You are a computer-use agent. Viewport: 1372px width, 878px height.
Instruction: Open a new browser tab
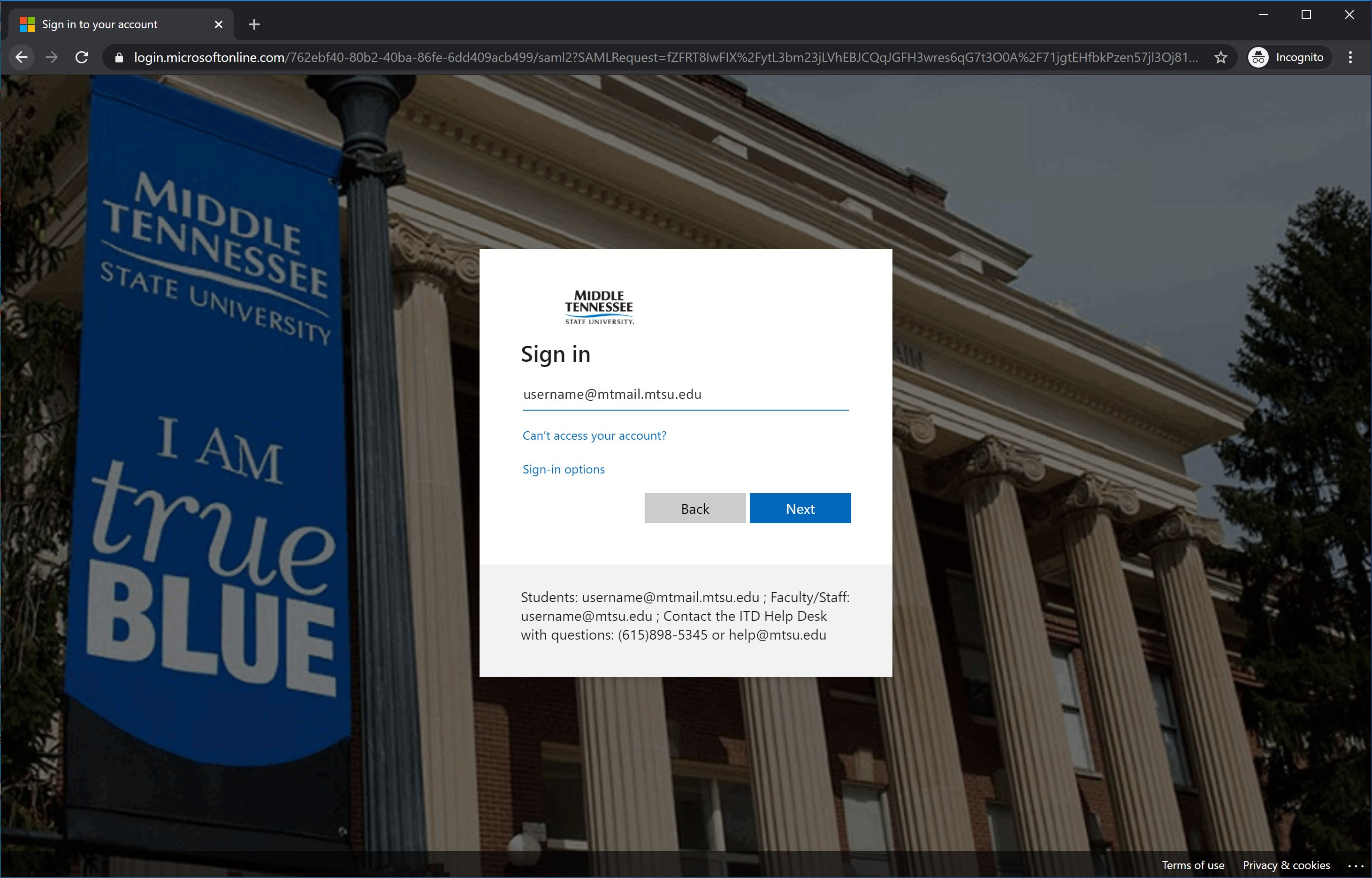[x=254, y=24]
